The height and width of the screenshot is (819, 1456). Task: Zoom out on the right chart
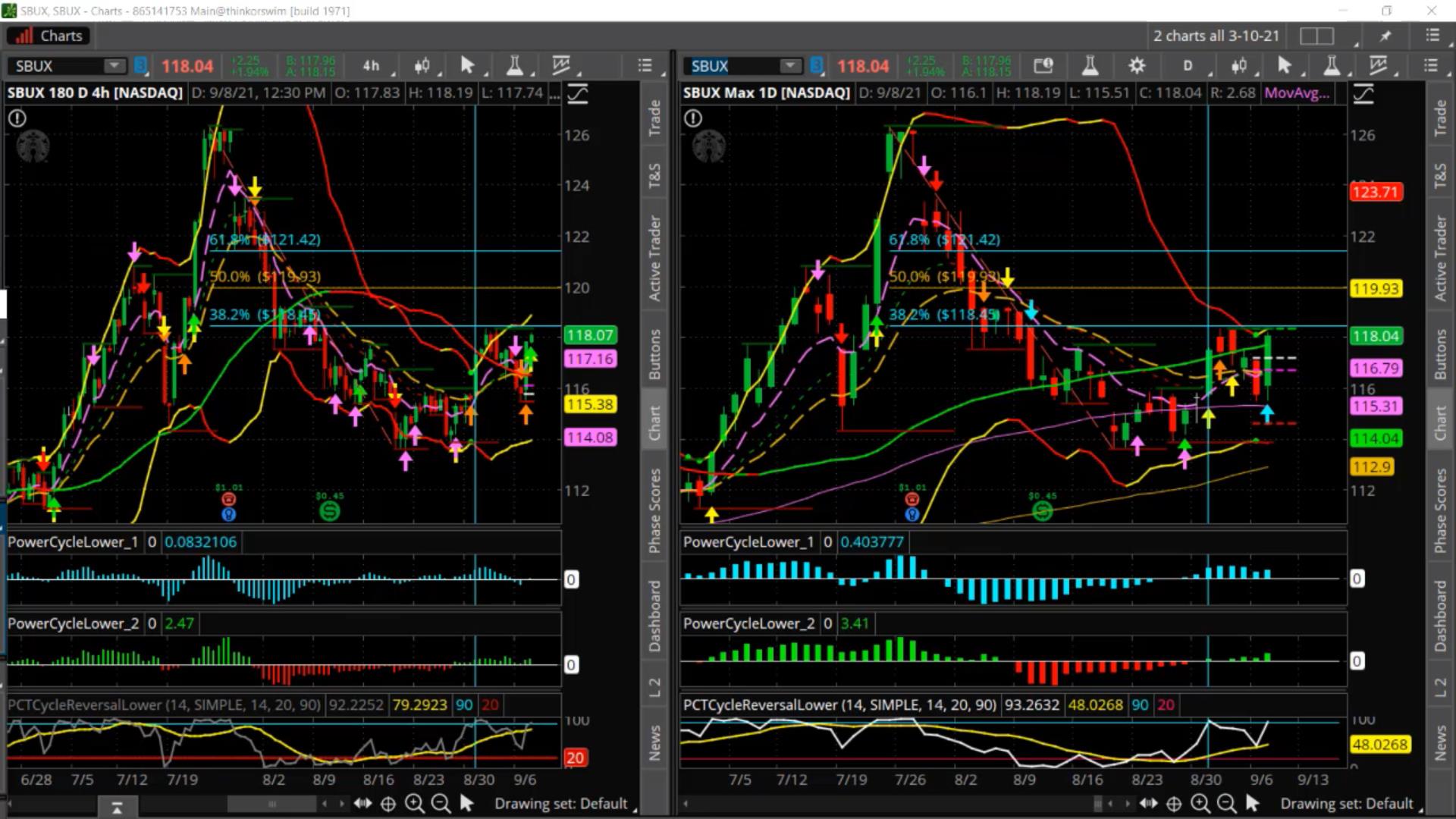(x=1226, y=804)
